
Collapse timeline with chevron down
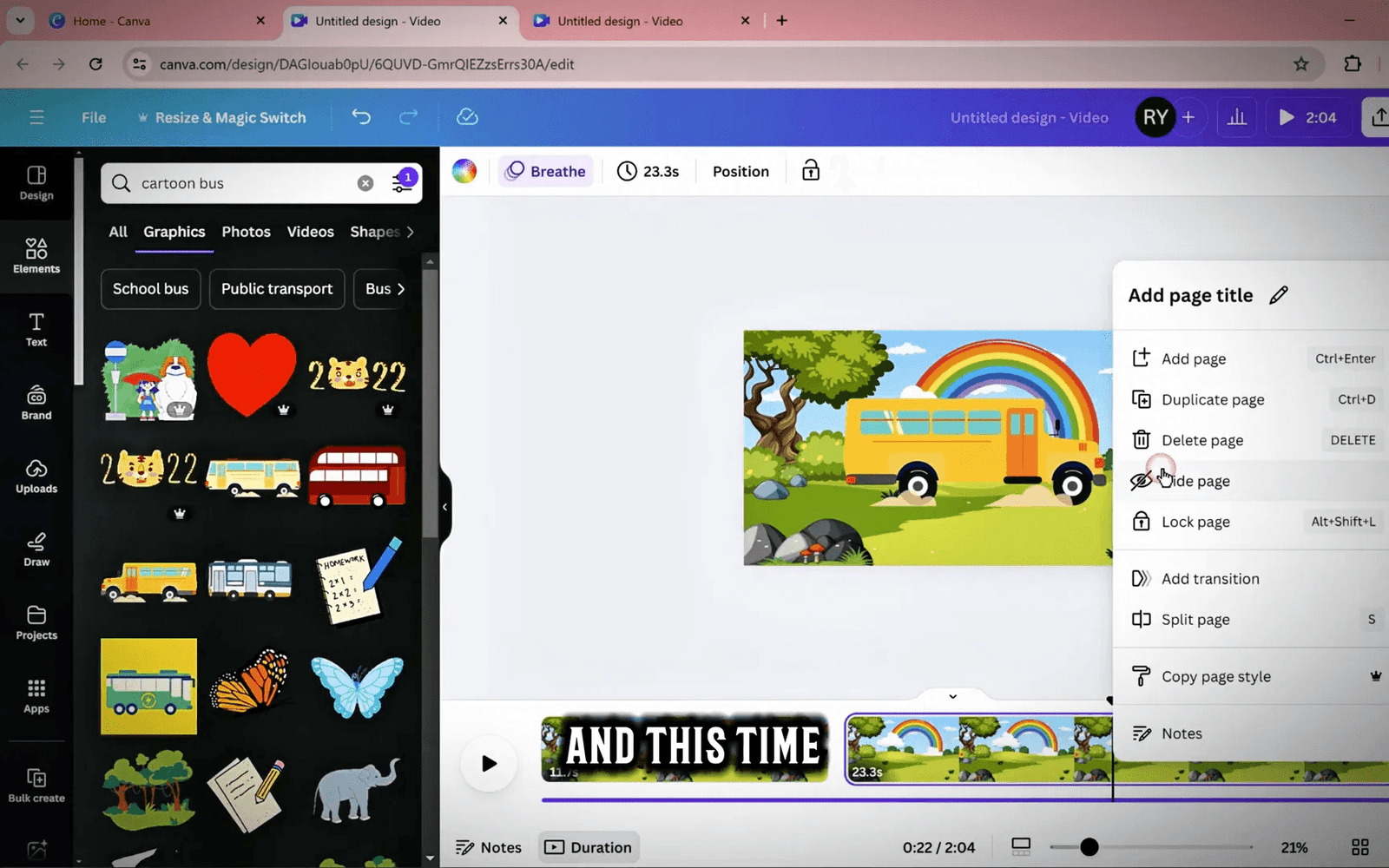tap(952, 696)
